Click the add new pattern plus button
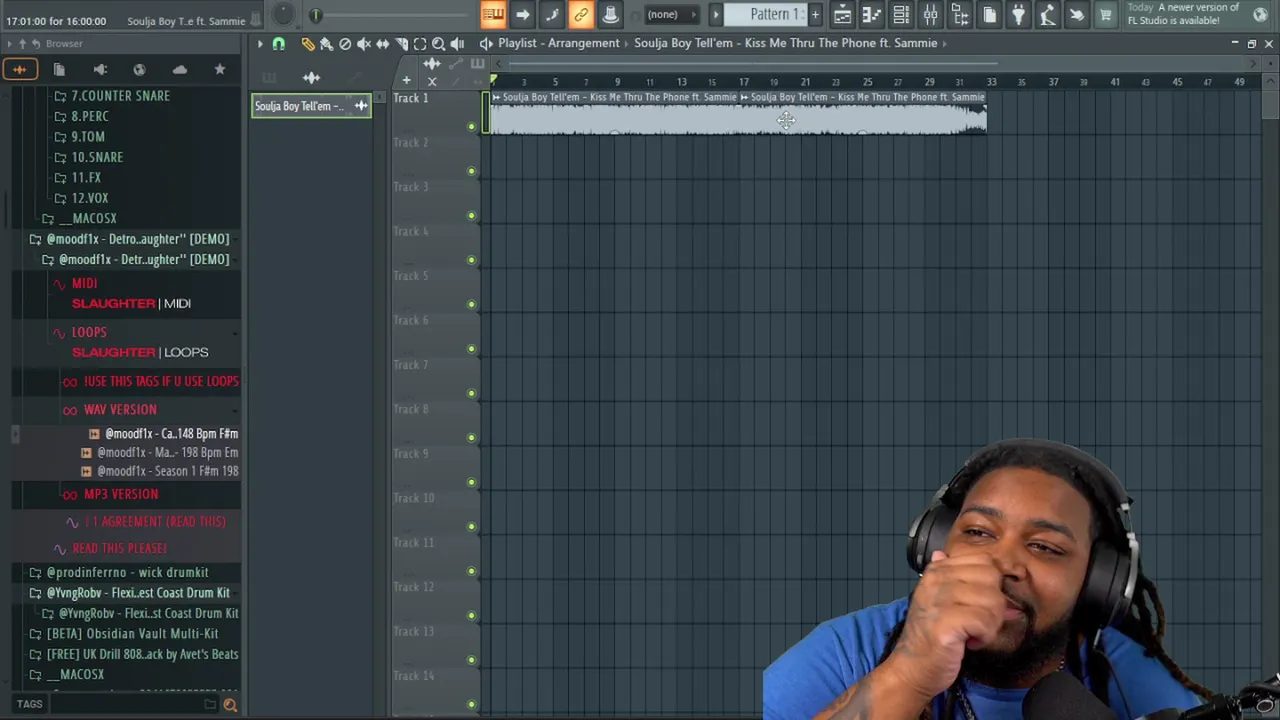Image resolution: width=1280 pixels, height=720 pixels. [x=815, y=14]
